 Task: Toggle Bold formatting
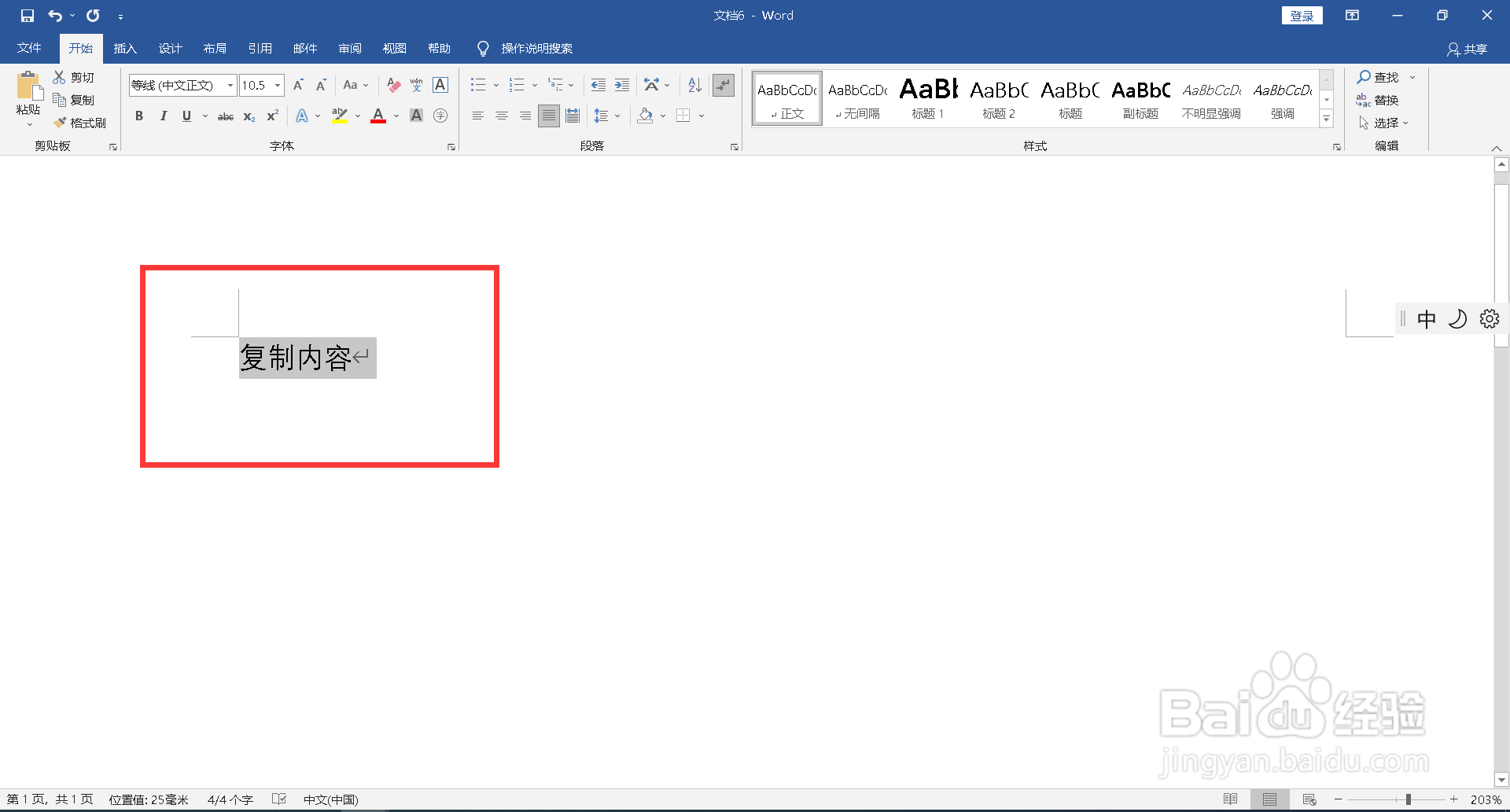(x=139, y=116)
